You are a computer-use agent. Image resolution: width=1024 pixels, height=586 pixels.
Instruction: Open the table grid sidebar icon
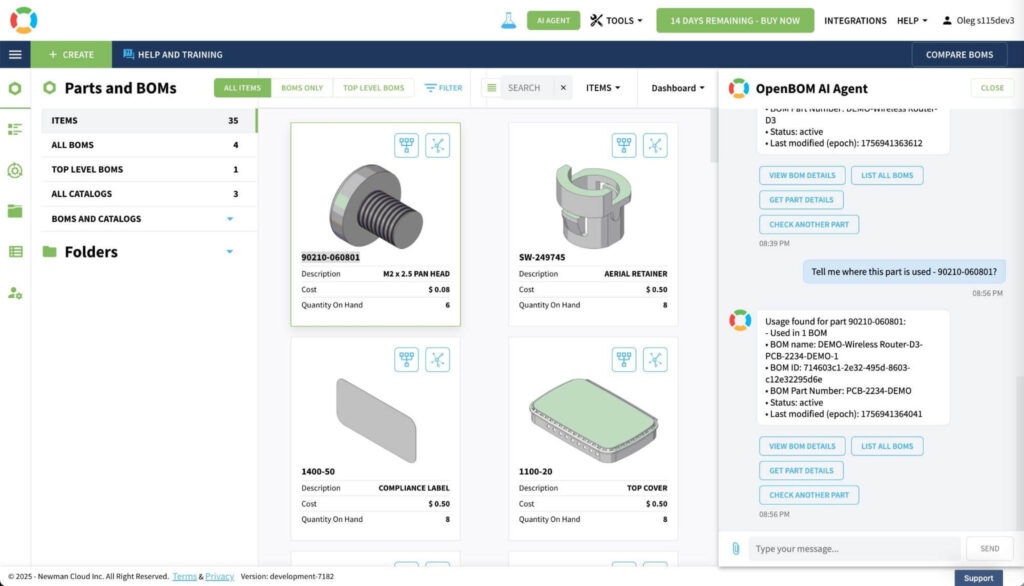click(14, 252)
